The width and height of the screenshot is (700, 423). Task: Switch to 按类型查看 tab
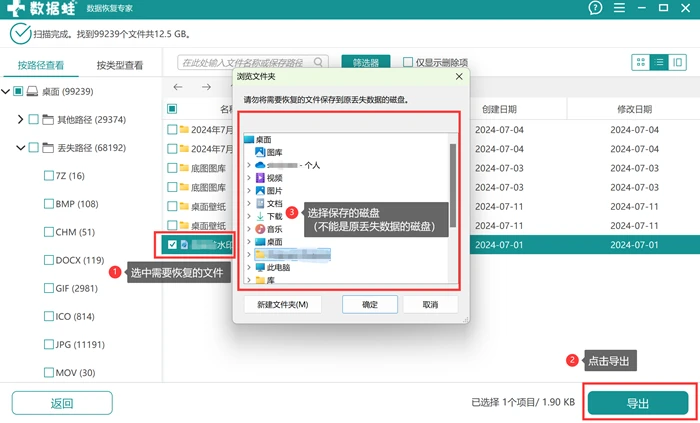click(120, 66)
